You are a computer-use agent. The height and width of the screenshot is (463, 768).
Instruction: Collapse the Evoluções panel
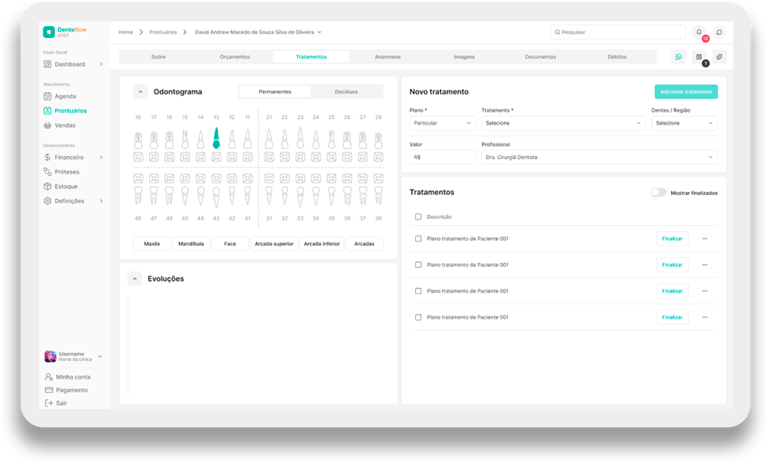pos(135,279)
